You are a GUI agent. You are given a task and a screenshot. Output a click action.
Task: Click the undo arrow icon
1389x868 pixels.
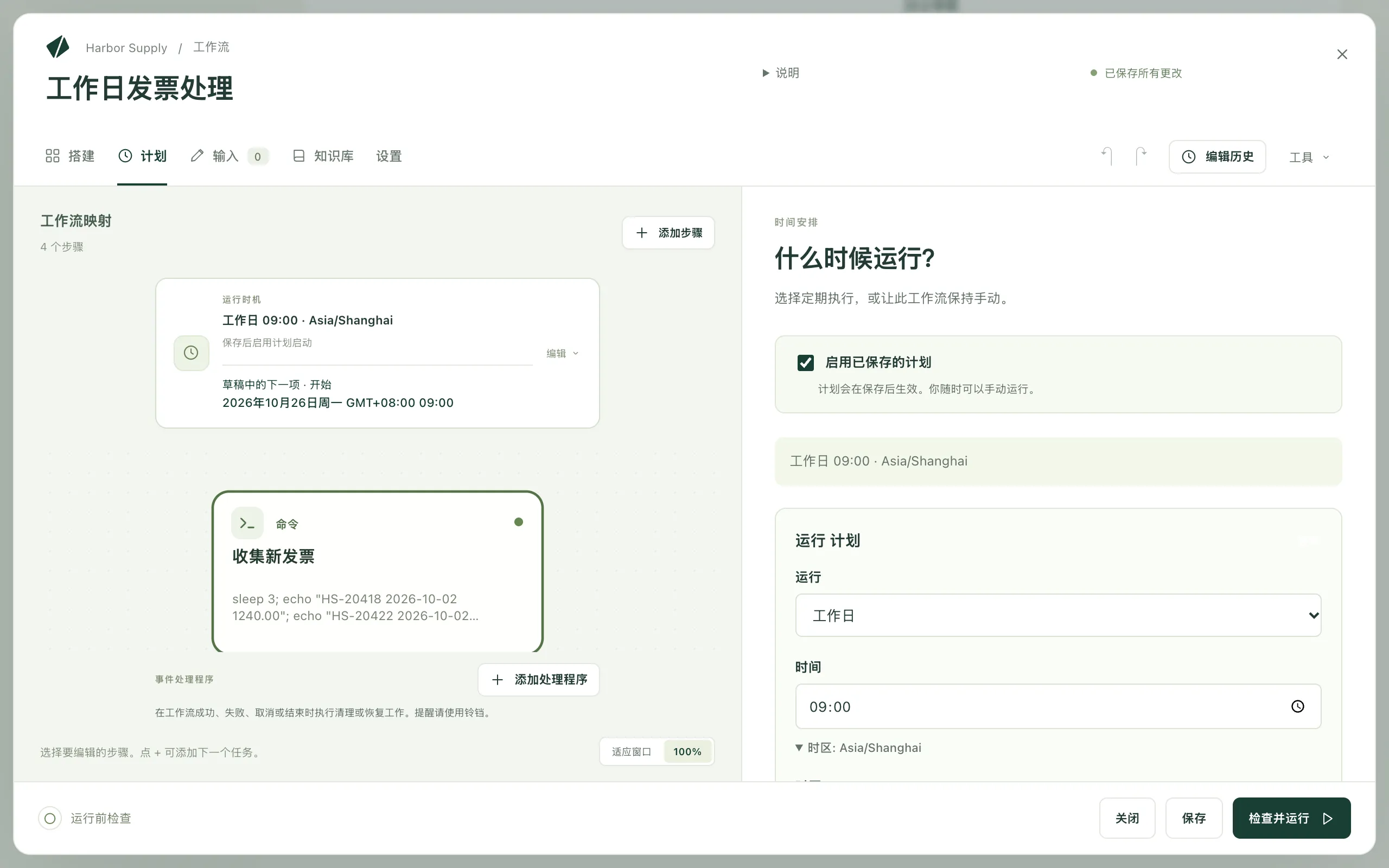click(1107, 156)
